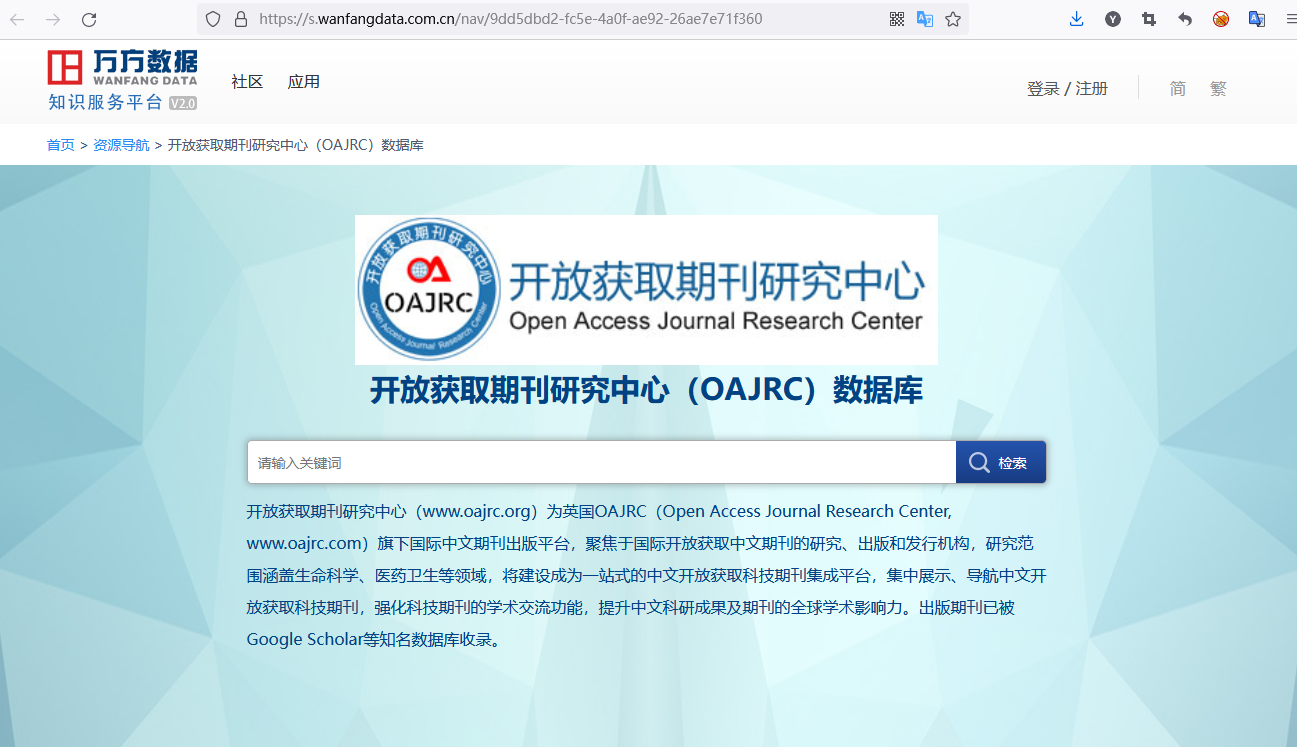The height and width of the screenshot is (747, 1297).
Task: View site padlock security info
Action: [240, 19]
